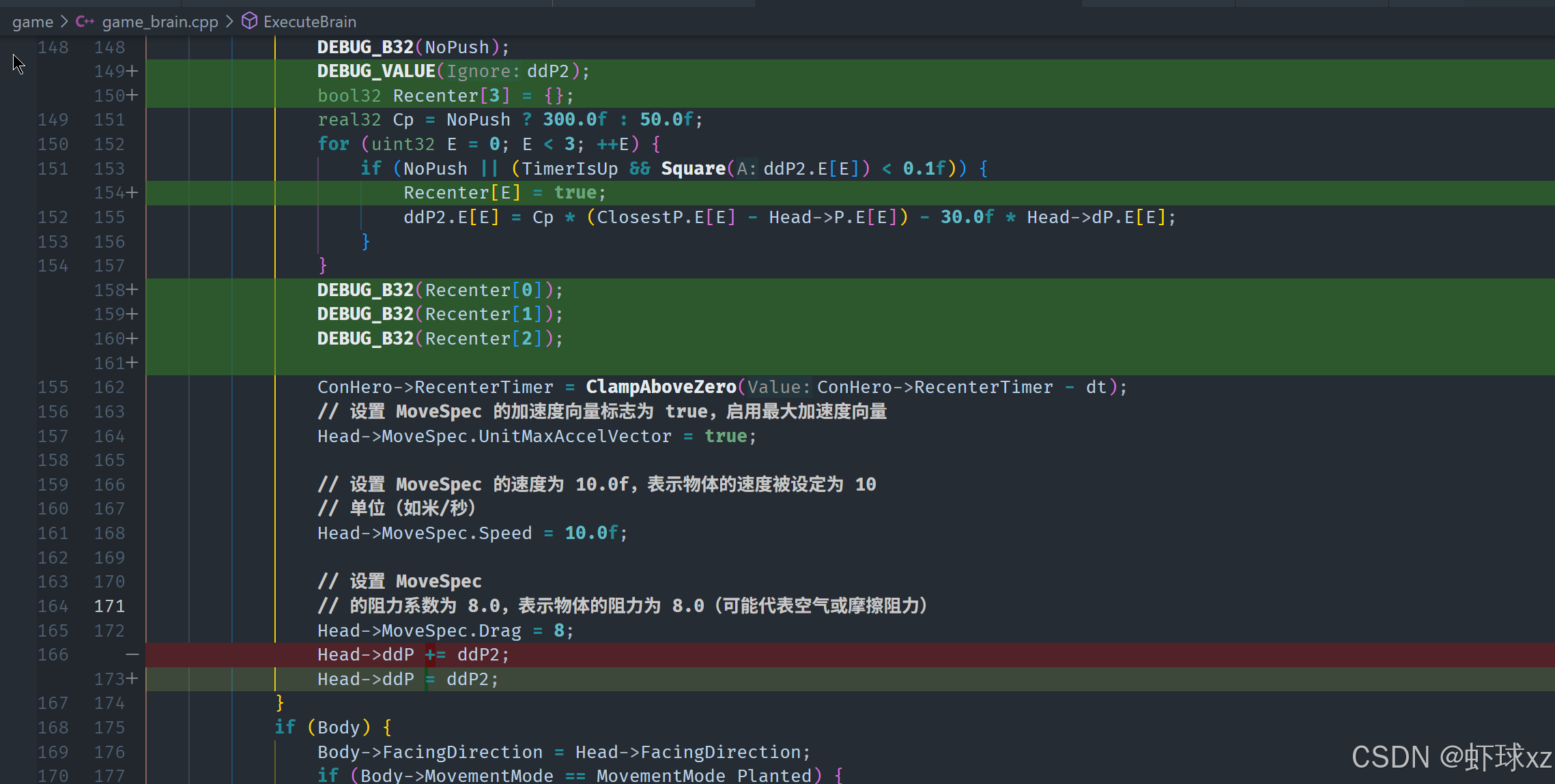Click the Square function call
The height and width of the screenshot is (784, 1555).
pyautogui.click(x=693, y=169)
